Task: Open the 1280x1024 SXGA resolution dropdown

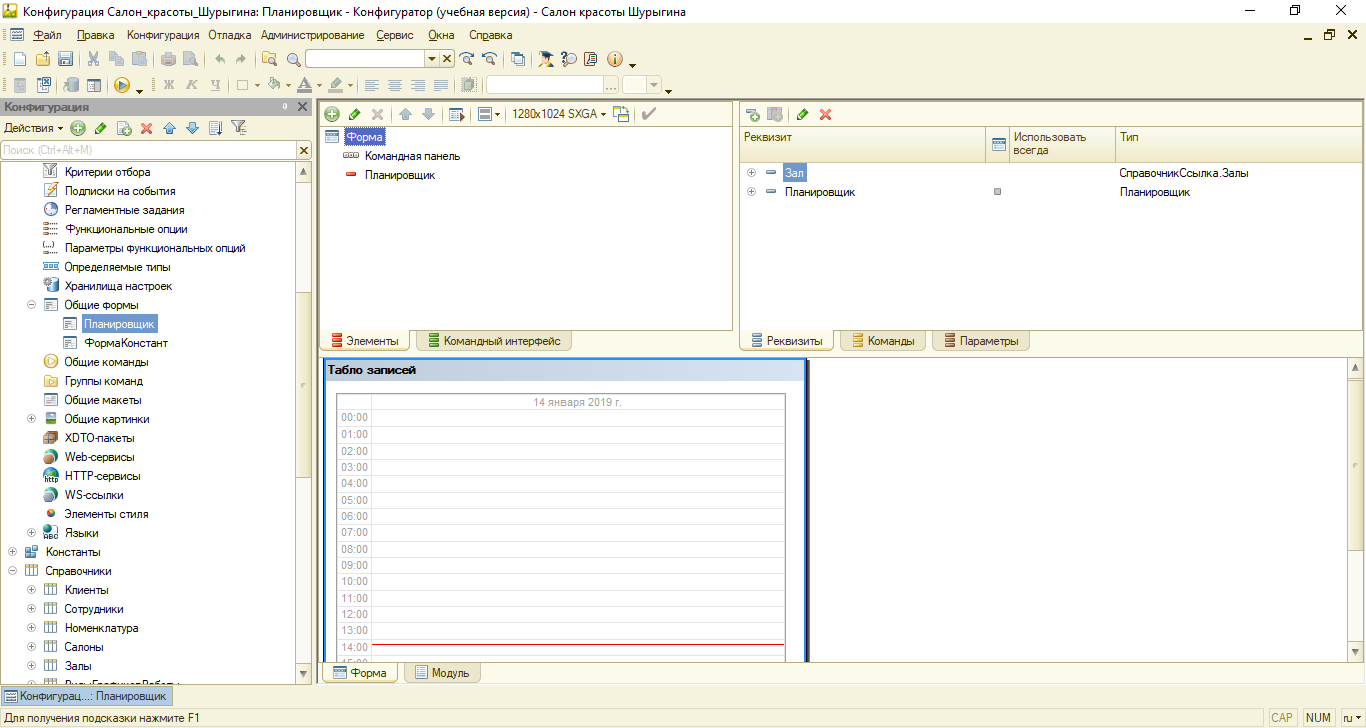Action: point(559,114)
